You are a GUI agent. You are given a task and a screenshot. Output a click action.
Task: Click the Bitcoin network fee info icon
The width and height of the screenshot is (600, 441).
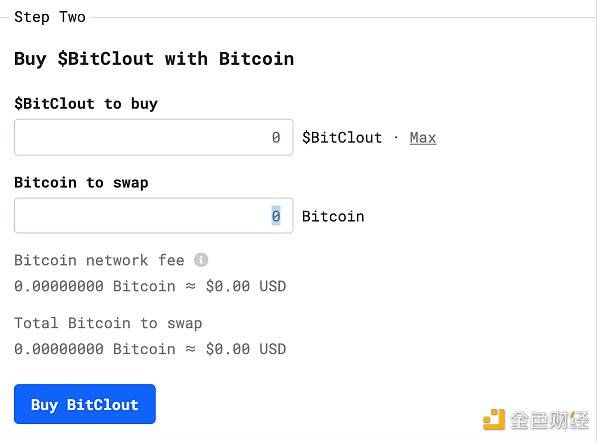(201, 260)
